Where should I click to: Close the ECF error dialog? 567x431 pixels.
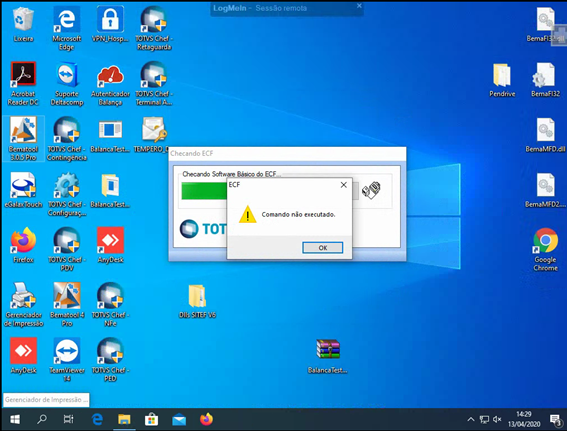click(x=344, y=185)
